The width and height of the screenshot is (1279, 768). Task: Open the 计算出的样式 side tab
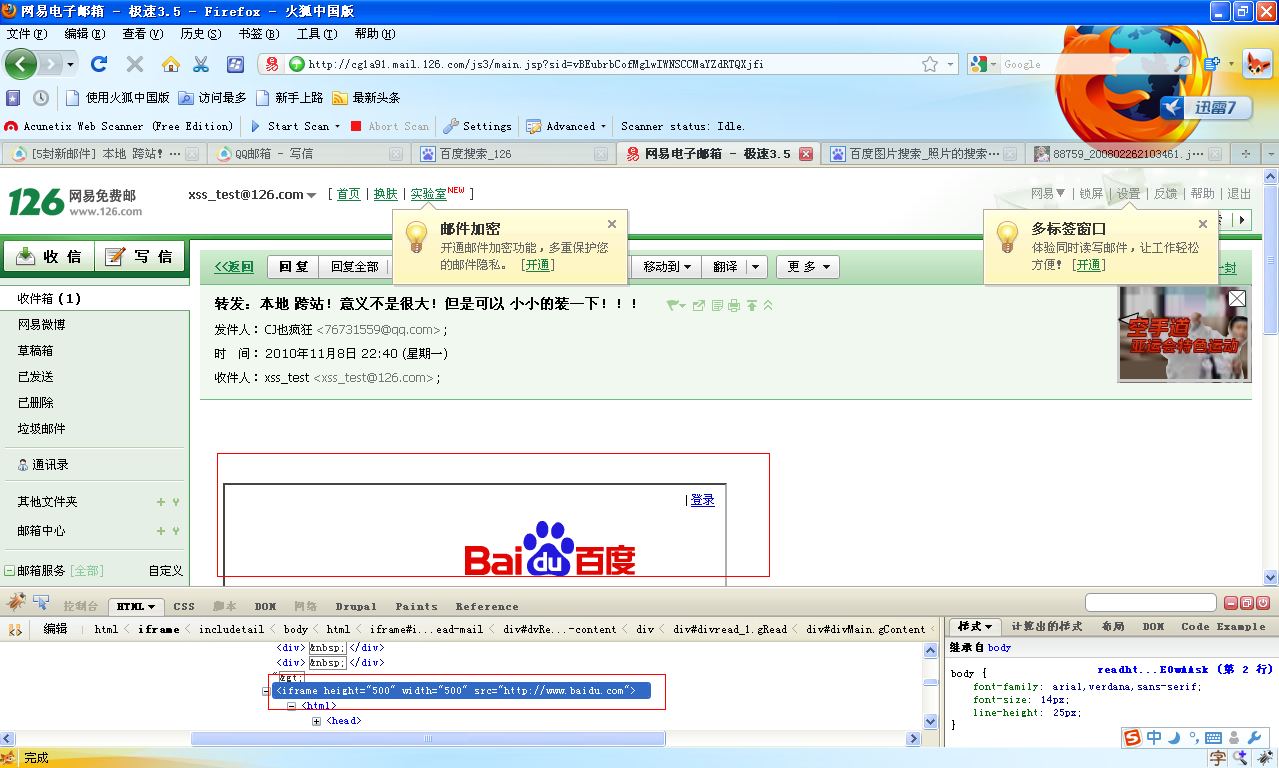pos(1046,626)
